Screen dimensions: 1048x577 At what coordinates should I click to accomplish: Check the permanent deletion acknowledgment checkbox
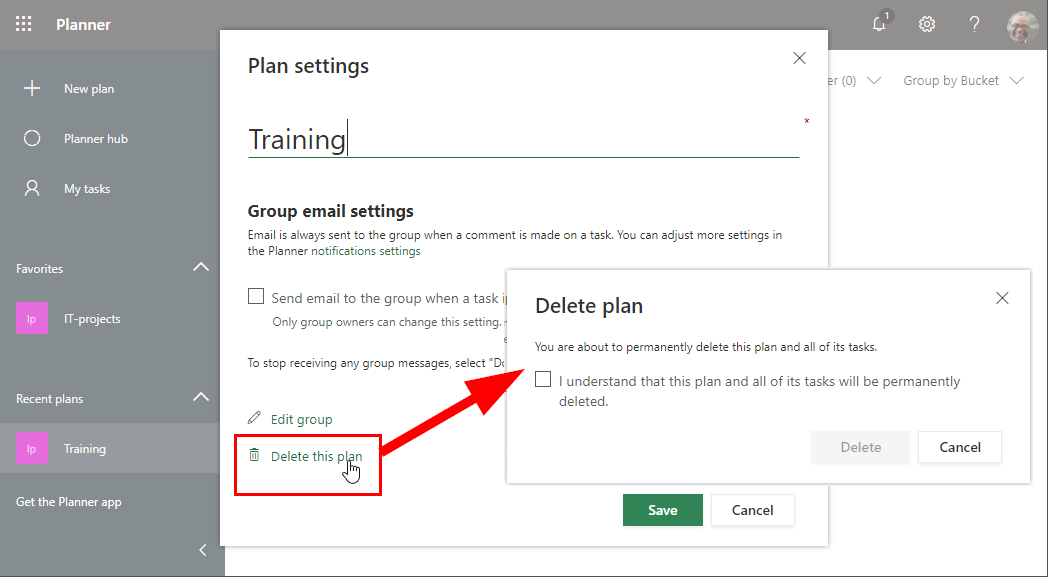[x=543, y=380]
